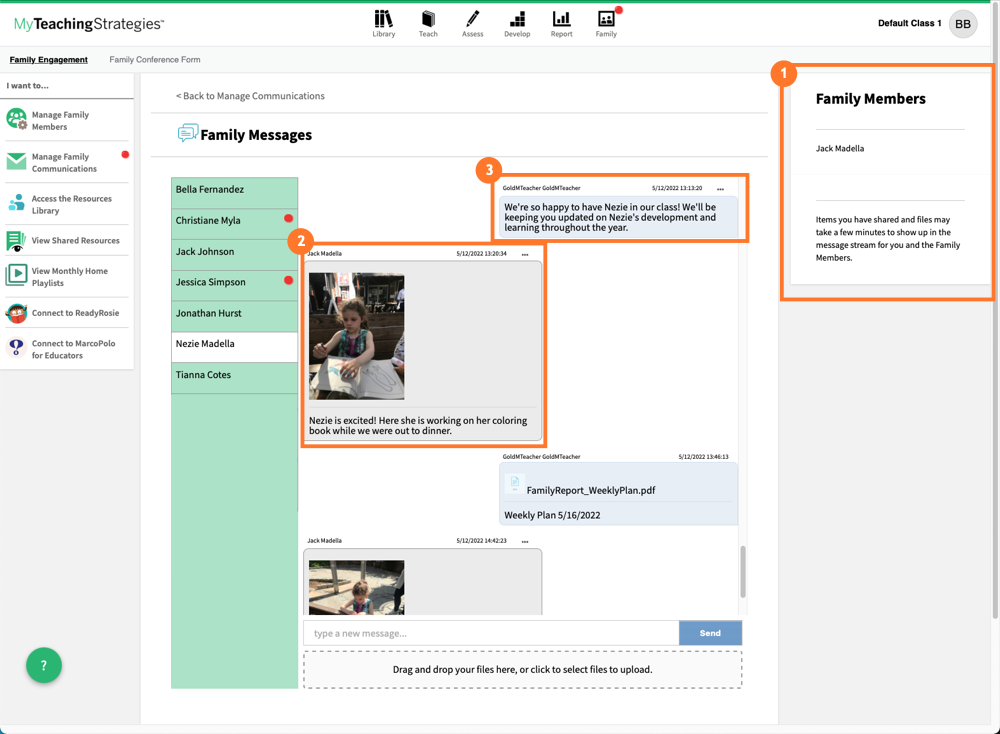Click the Send button

coord(710,633)
